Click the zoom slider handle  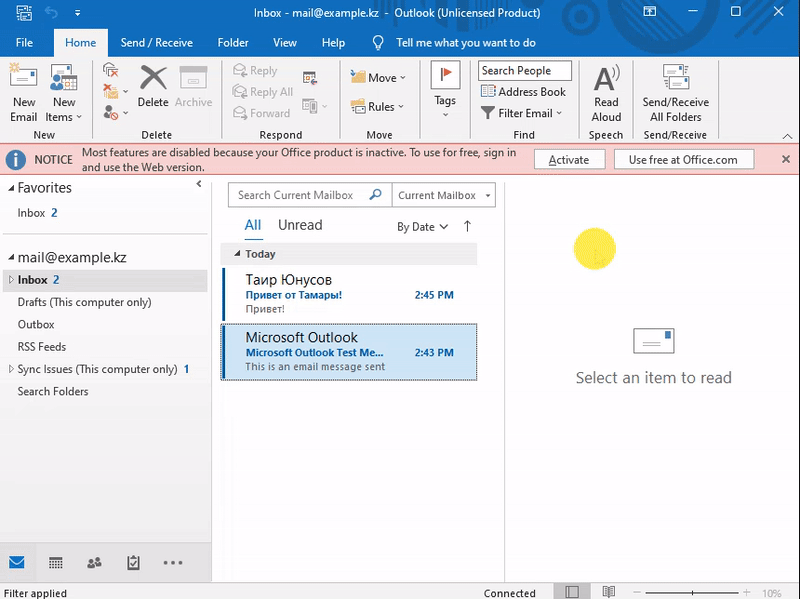tap(692, 592)
